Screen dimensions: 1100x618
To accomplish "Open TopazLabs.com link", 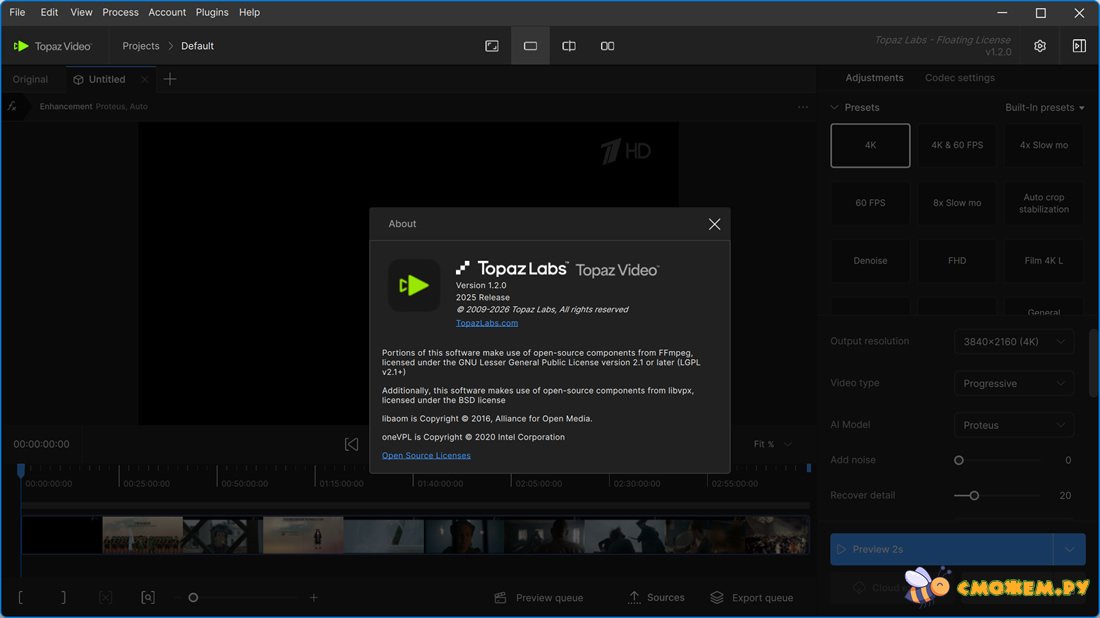I will (487, 323).
